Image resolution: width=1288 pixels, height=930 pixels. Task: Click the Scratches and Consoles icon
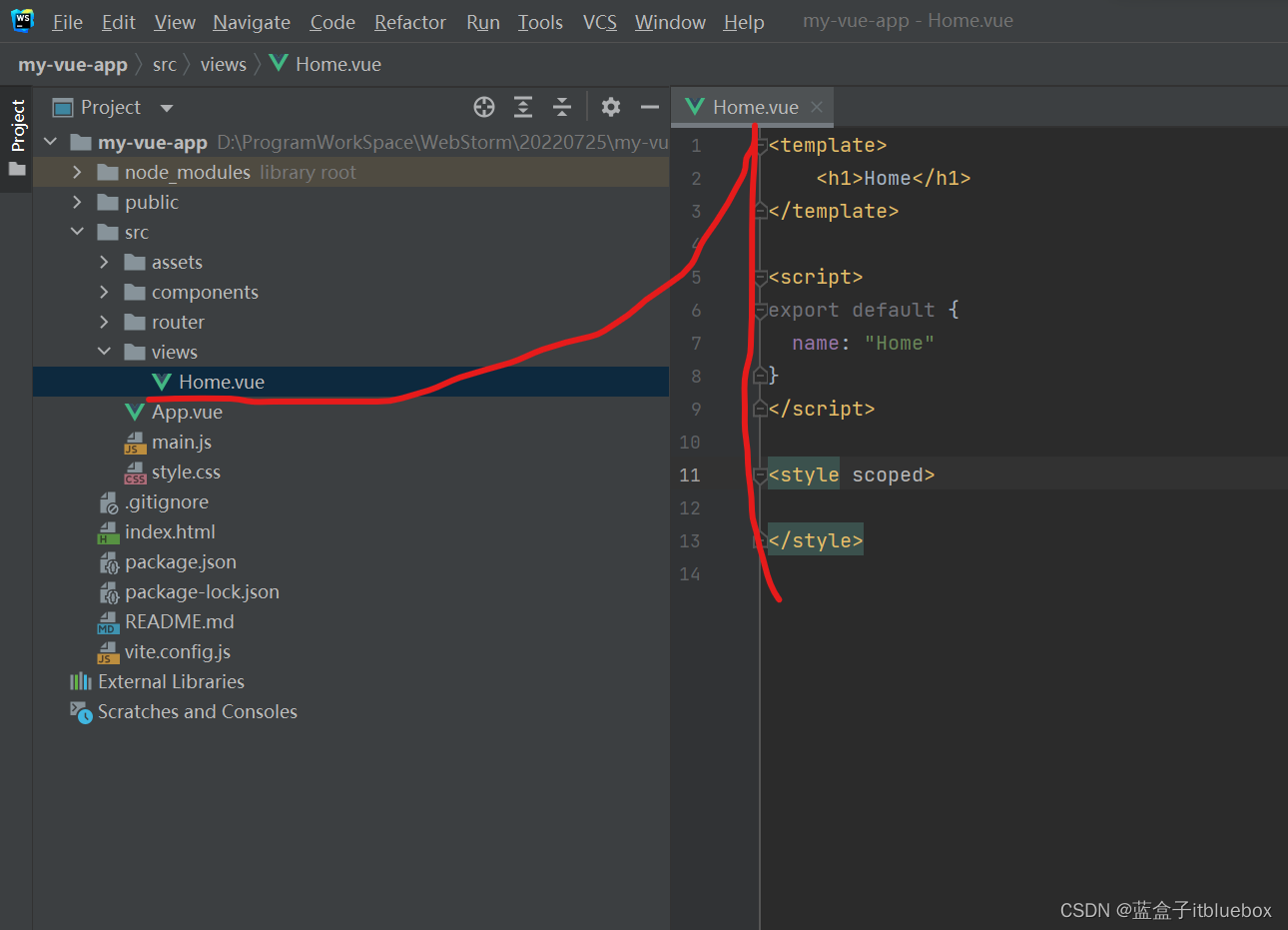click(x=81, y=711)
